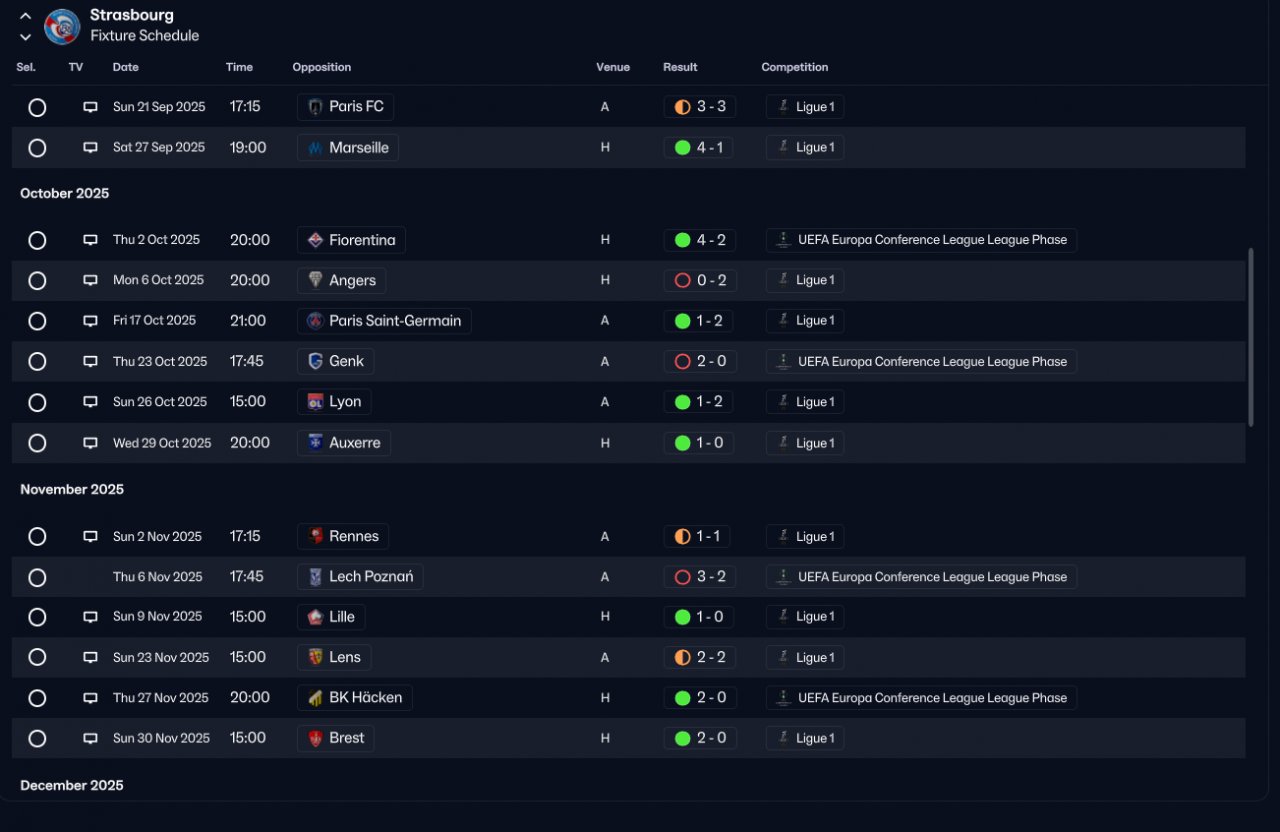Click the Conference League logo in BK Häcken row
This screenshot has height=832, width=1280.
pos(783,698)
